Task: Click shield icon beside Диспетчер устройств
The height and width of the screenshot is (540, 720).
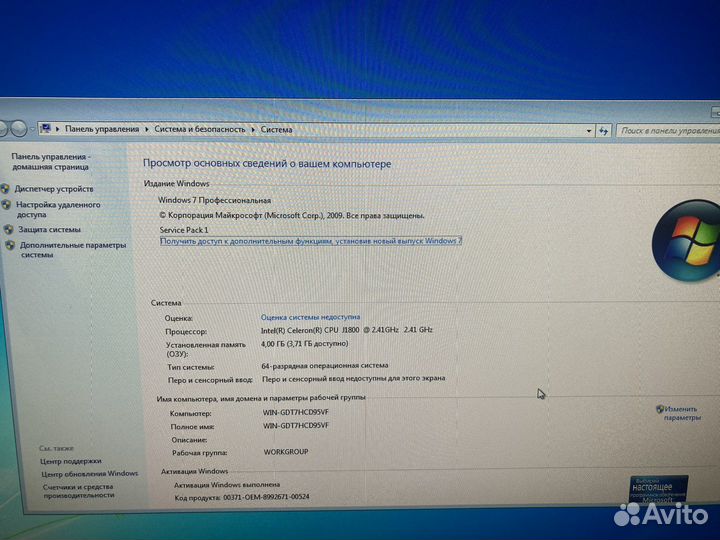Action: [6, 188]
